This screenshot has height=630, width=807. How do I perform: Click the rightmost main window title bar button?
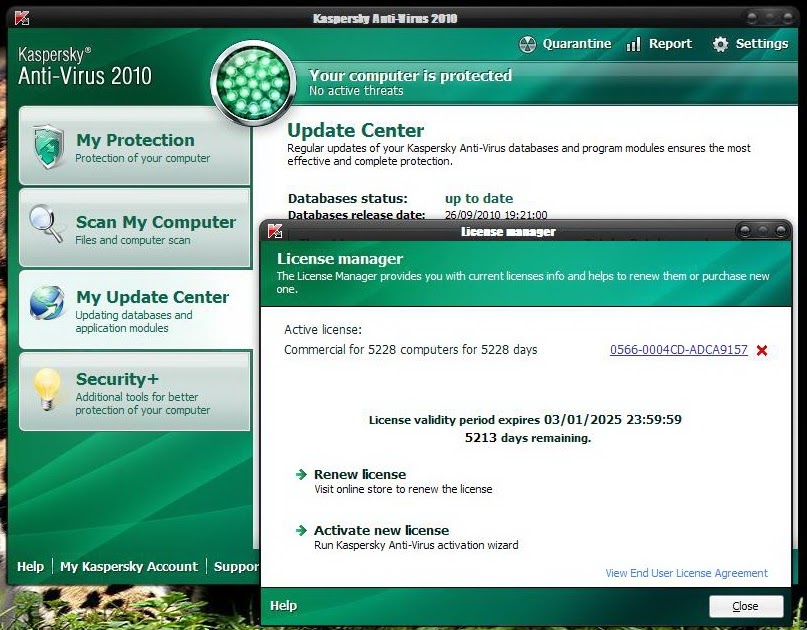(787, 18)
